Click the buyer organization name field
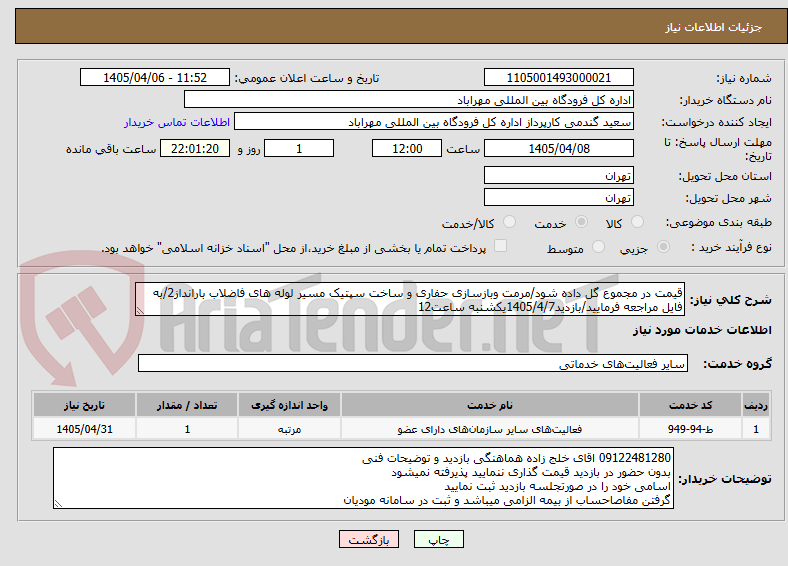Screen dimensions: 788x566 [409, 100]
